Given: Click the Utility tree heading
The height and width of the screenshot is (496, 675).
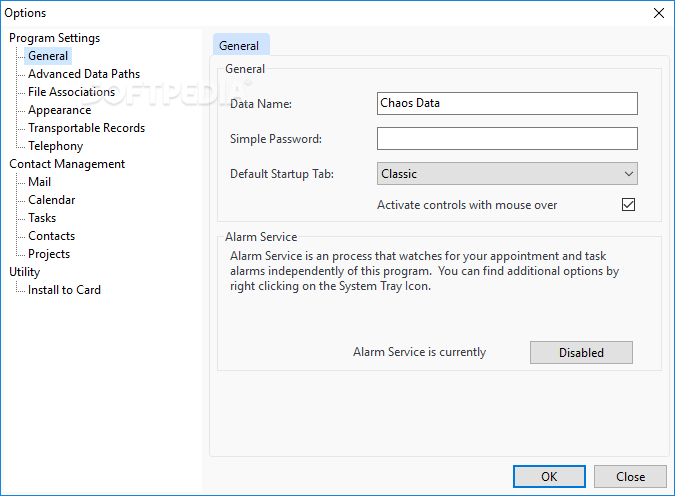Looking at the screenshot, I should (25, 272).
